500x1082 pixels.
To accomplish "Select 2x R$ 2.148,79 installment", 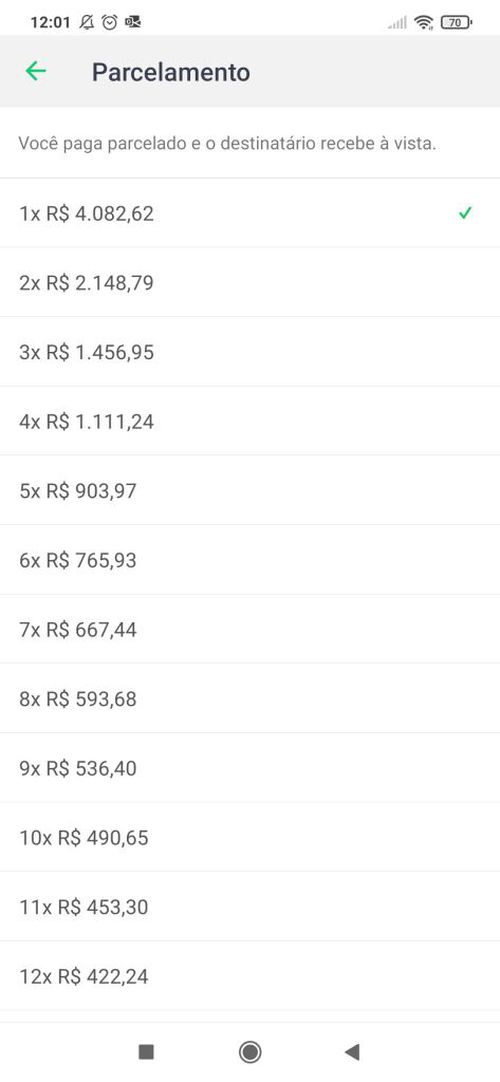I will pos(250,282).
